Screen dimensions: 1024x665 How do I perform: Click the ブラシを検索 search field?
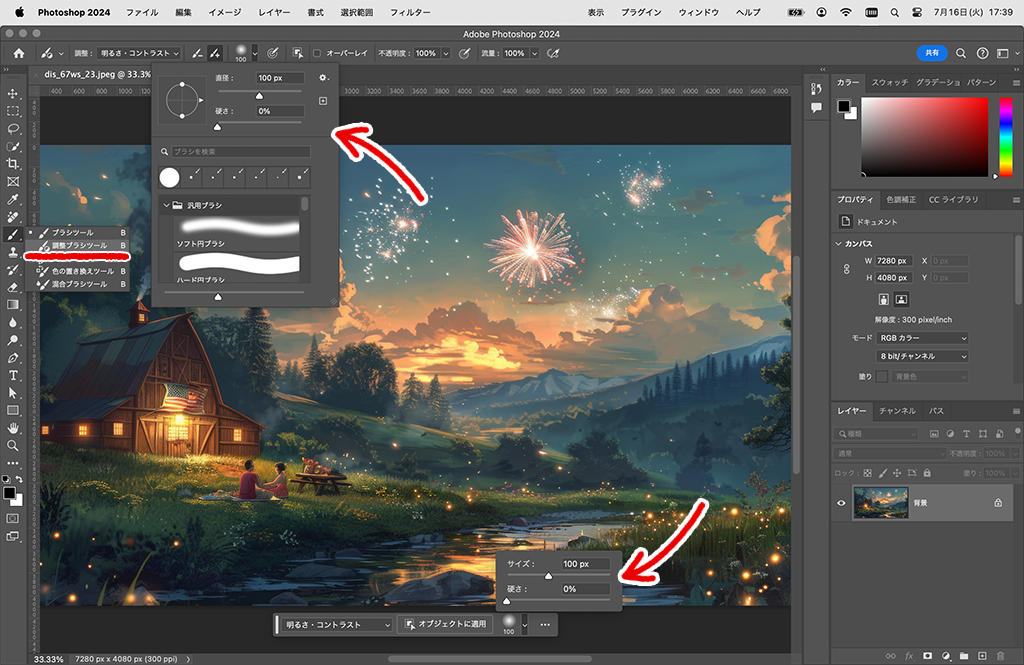[x=241, y=152]
